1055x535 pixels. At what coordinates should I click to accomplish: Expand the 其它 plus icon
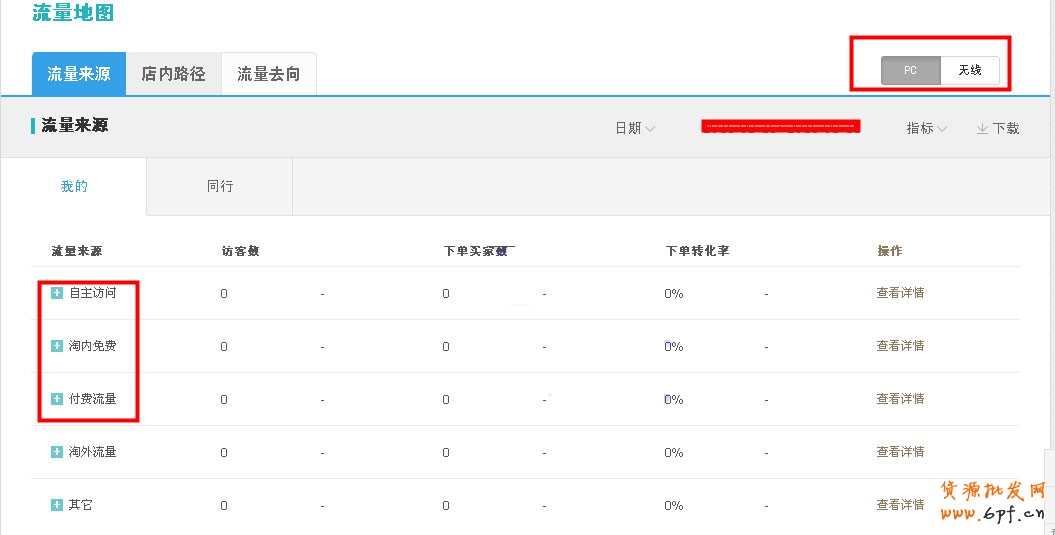pos(57,505)
